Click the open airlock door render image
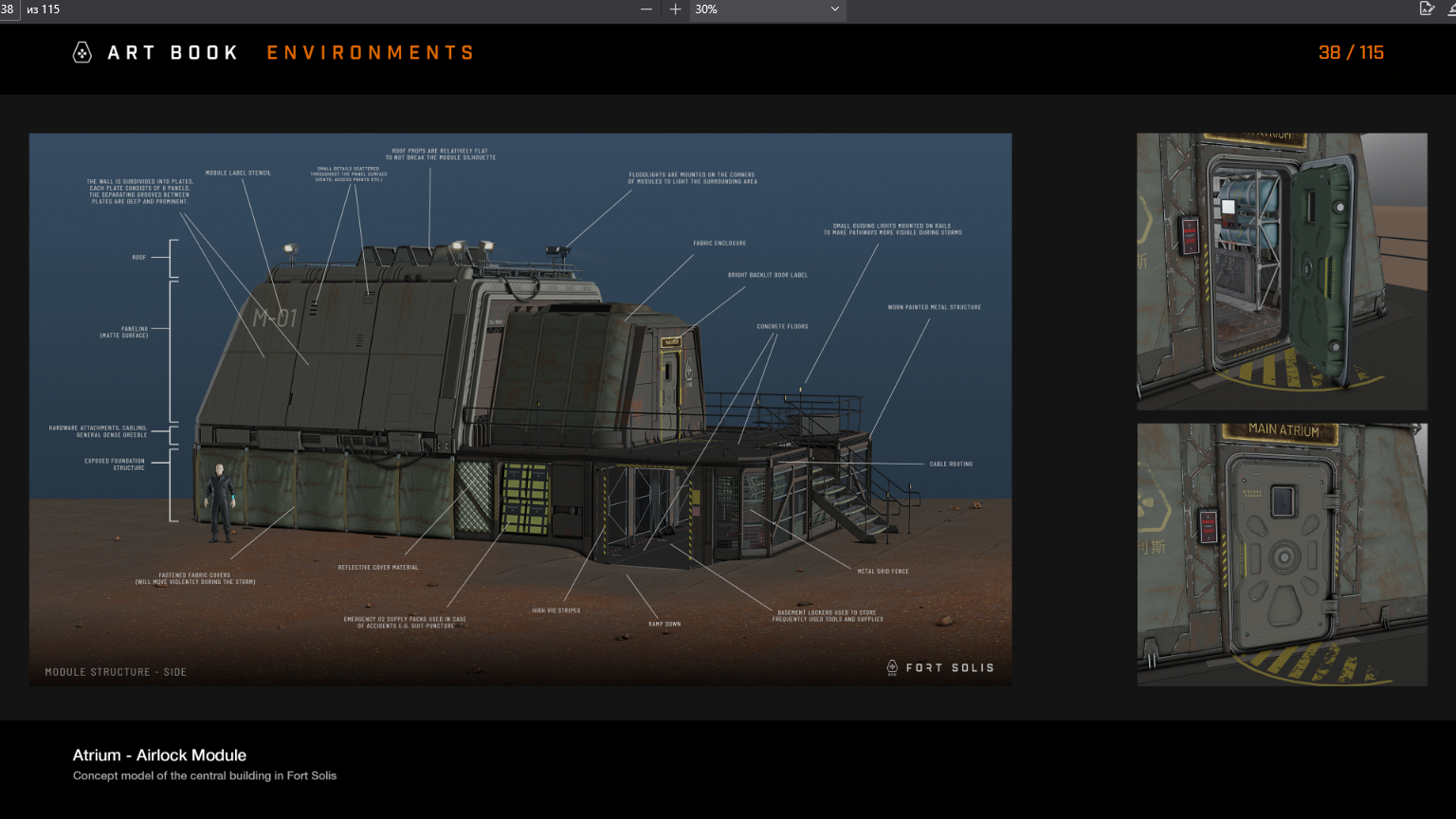Viewport: 1456px width, 819px height. click(1282, 271)
